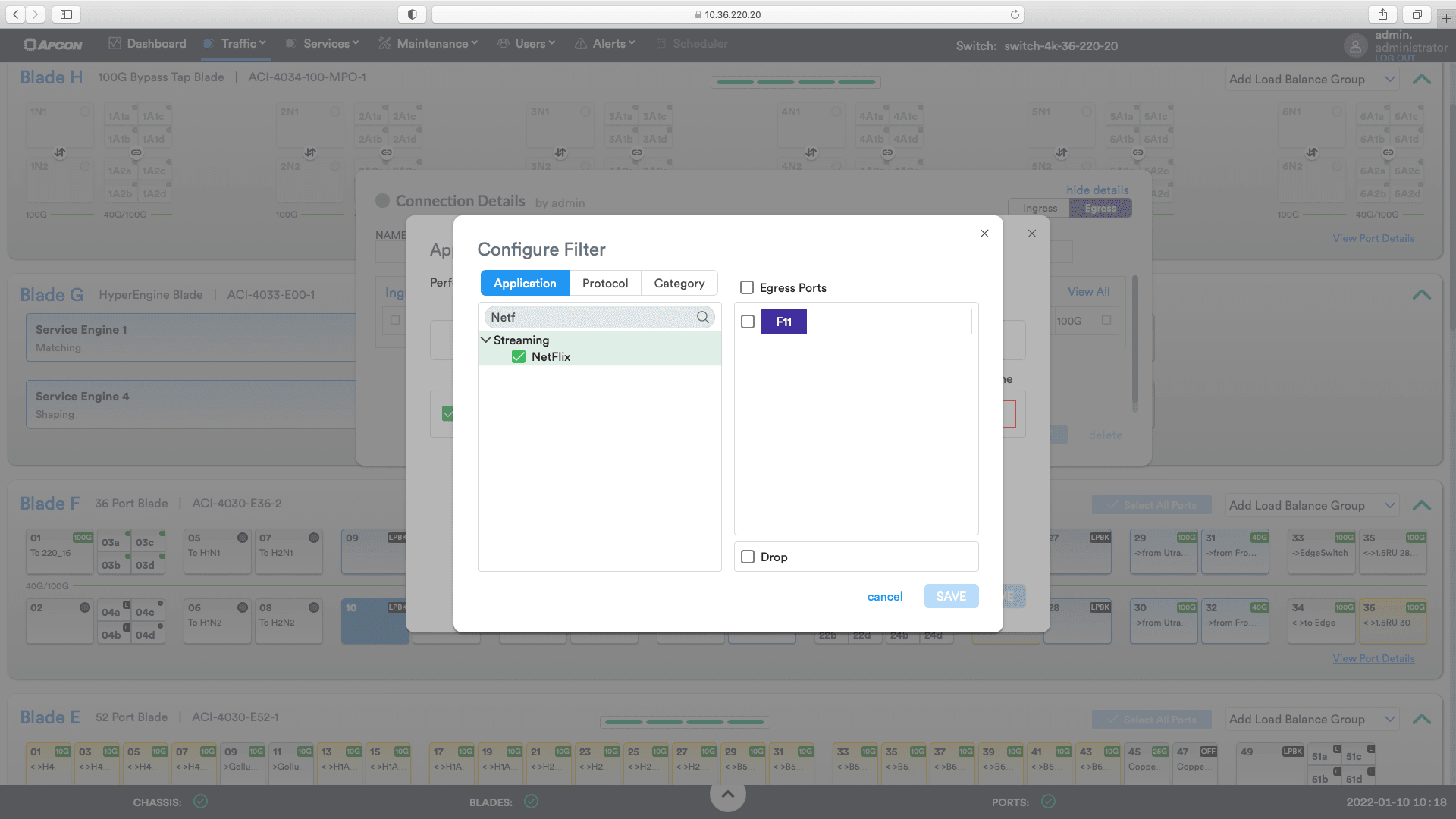Viewport: 1456px width, 819px height.
Task: Click the APCON logo
Action: click(53, 45)
